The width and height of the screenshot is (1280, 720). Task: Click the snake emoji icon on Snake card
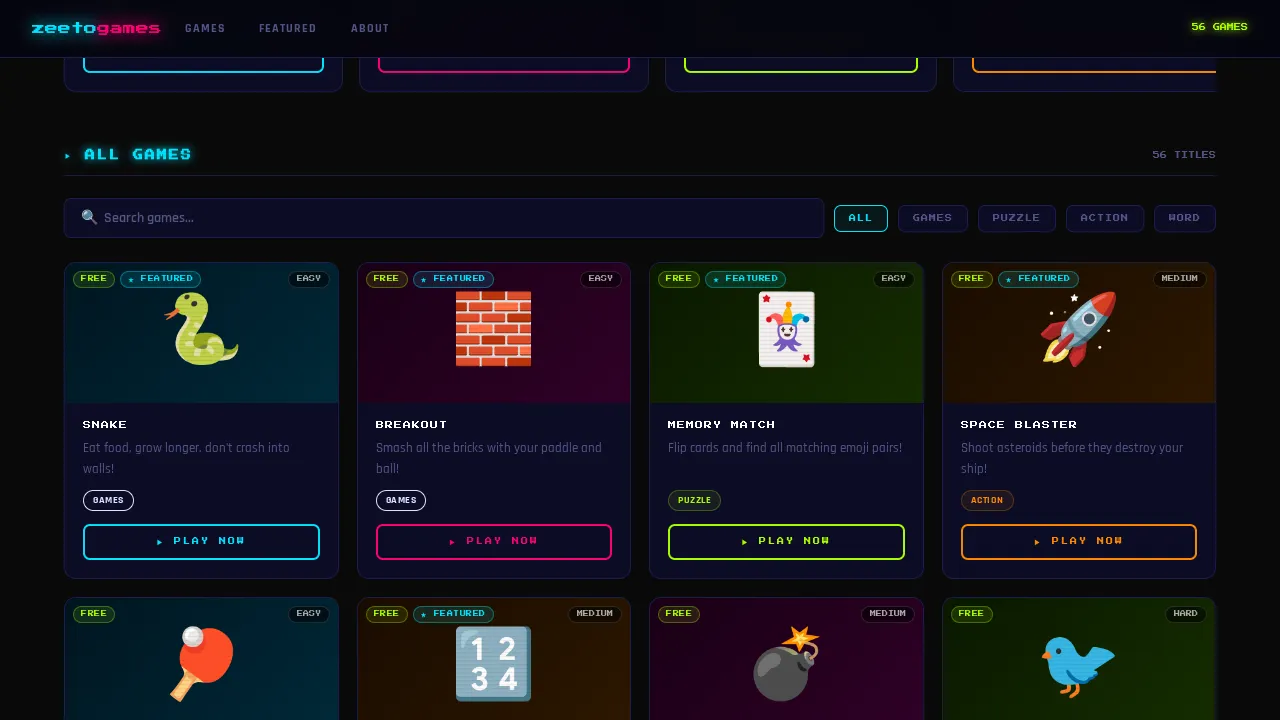tap(201, 329)
